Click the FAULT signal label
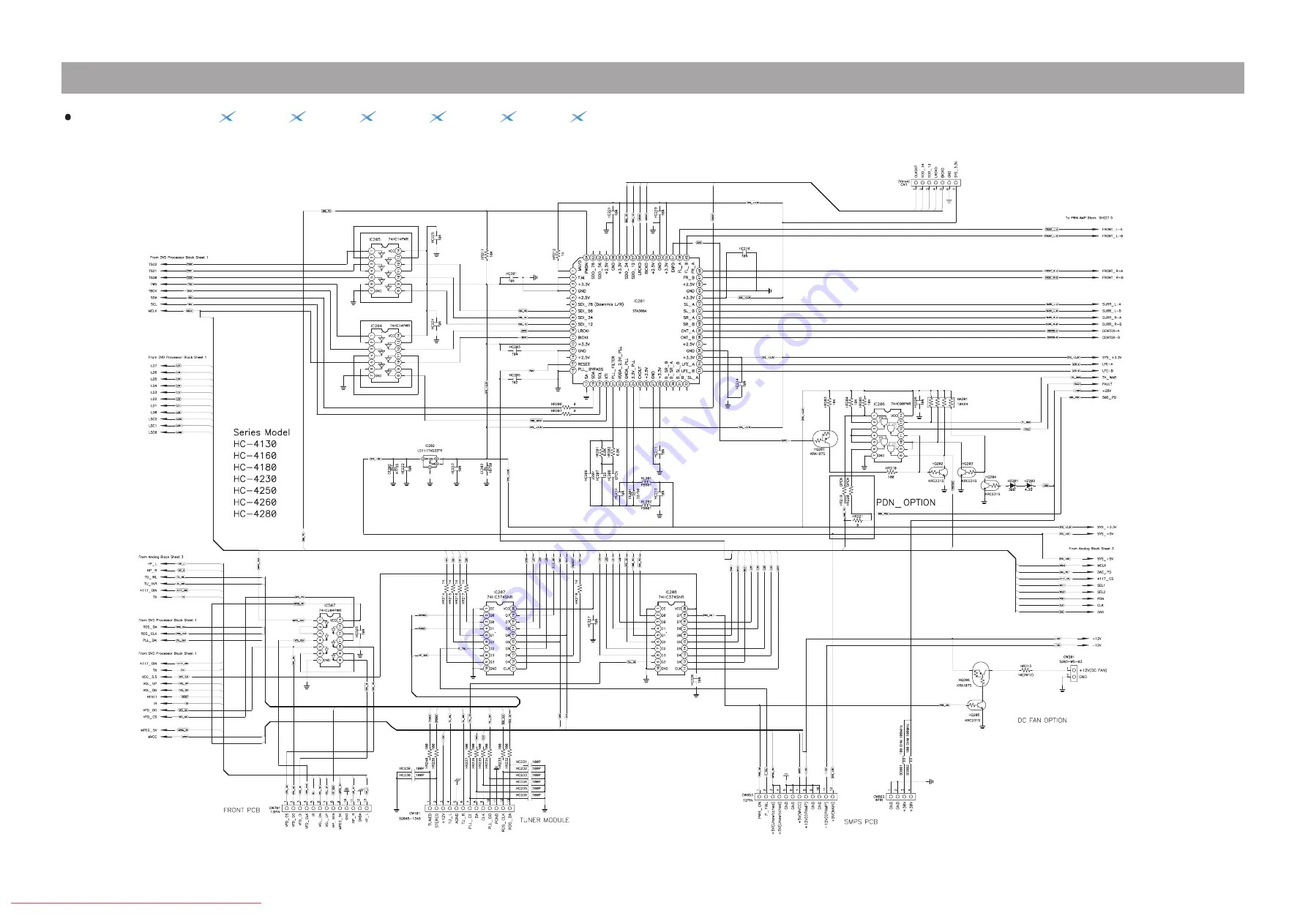1308x924 pixels. tap(1107, 384)
